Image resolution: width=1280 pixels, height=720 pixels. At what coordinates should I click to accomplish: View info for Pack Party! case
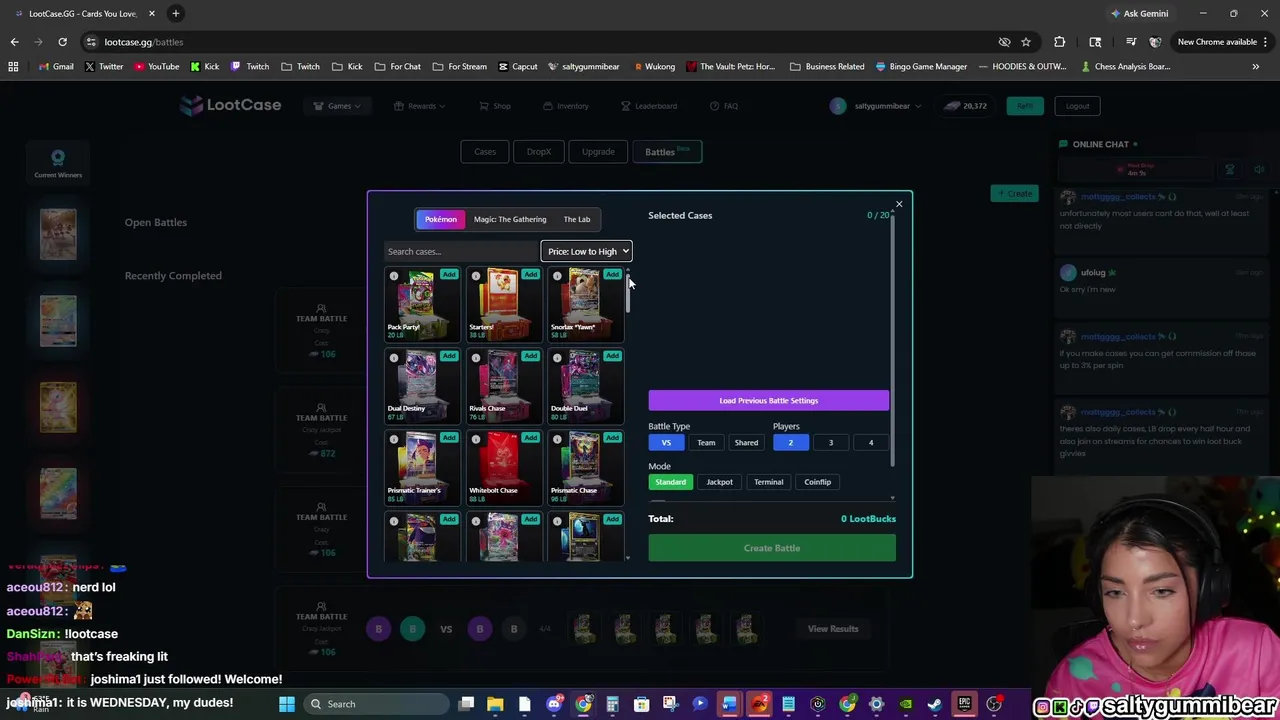(394, 276)
